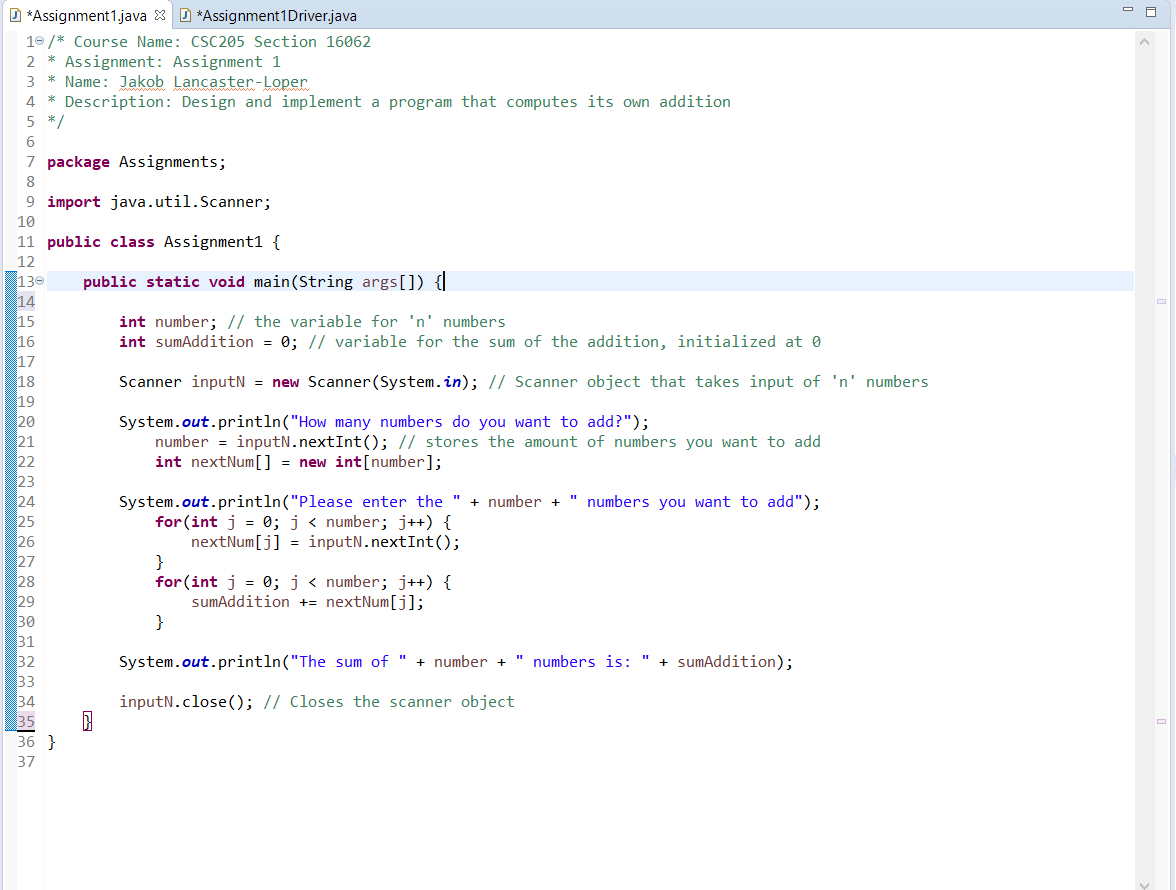
Task: Close the Assignment1.java tab
Action: coord(160,15)
